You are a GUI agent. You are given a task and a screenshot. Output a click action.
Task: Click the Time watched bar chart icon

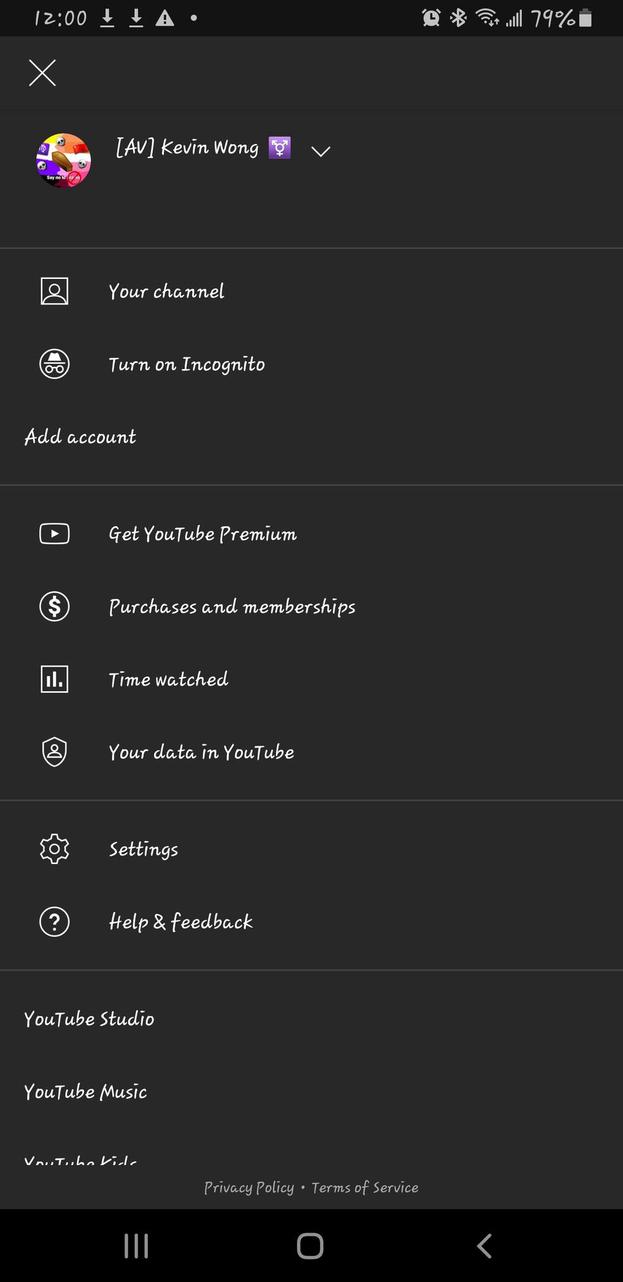(x=54, y=679)
